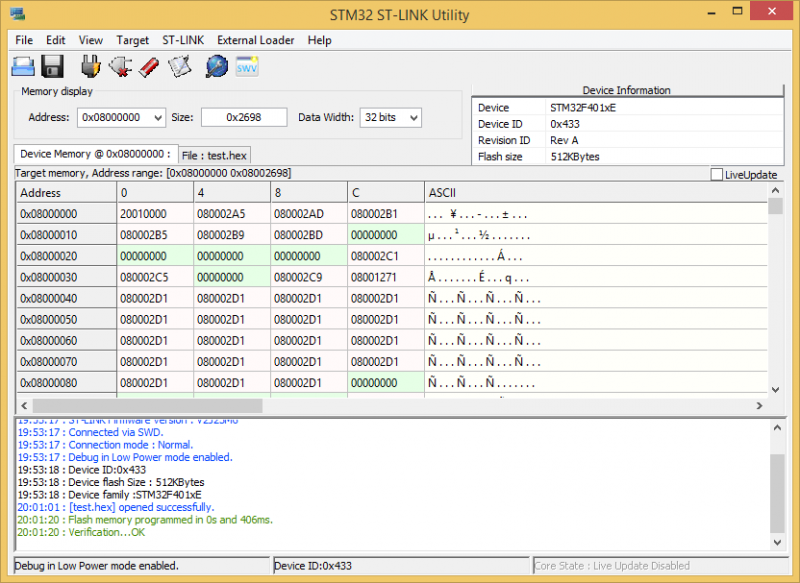The width and height of the screenshot is (800, 583).
Task: Select cell 080002C1 in row 0x08000020
Action: (x=386, y=256)
